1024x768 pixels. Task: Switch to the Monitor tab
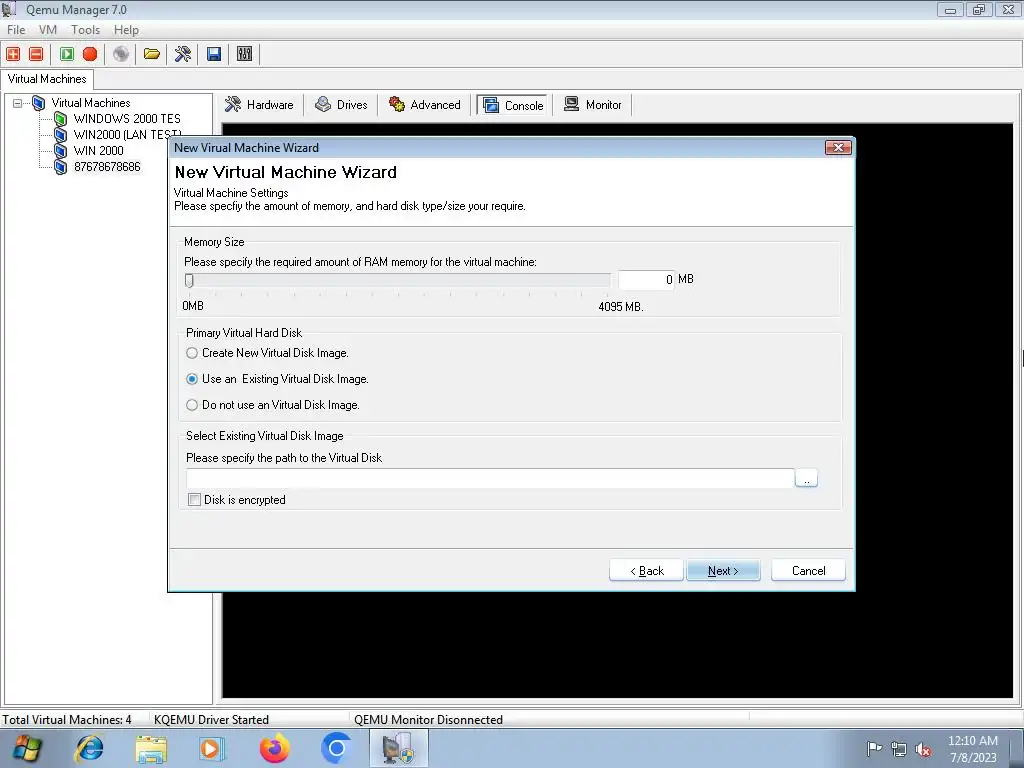click(593, 105)
